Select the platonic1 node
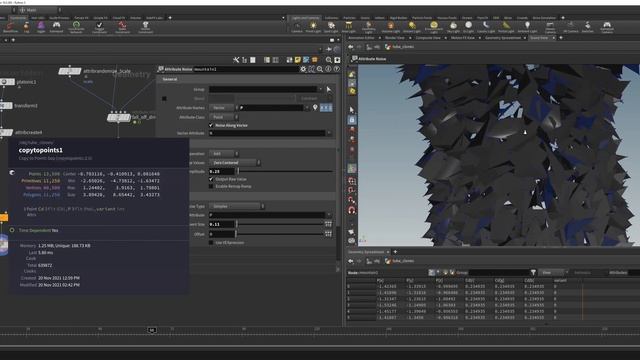Image resolution: width=640 pixels, height=360 pixels. coord(8,82)
